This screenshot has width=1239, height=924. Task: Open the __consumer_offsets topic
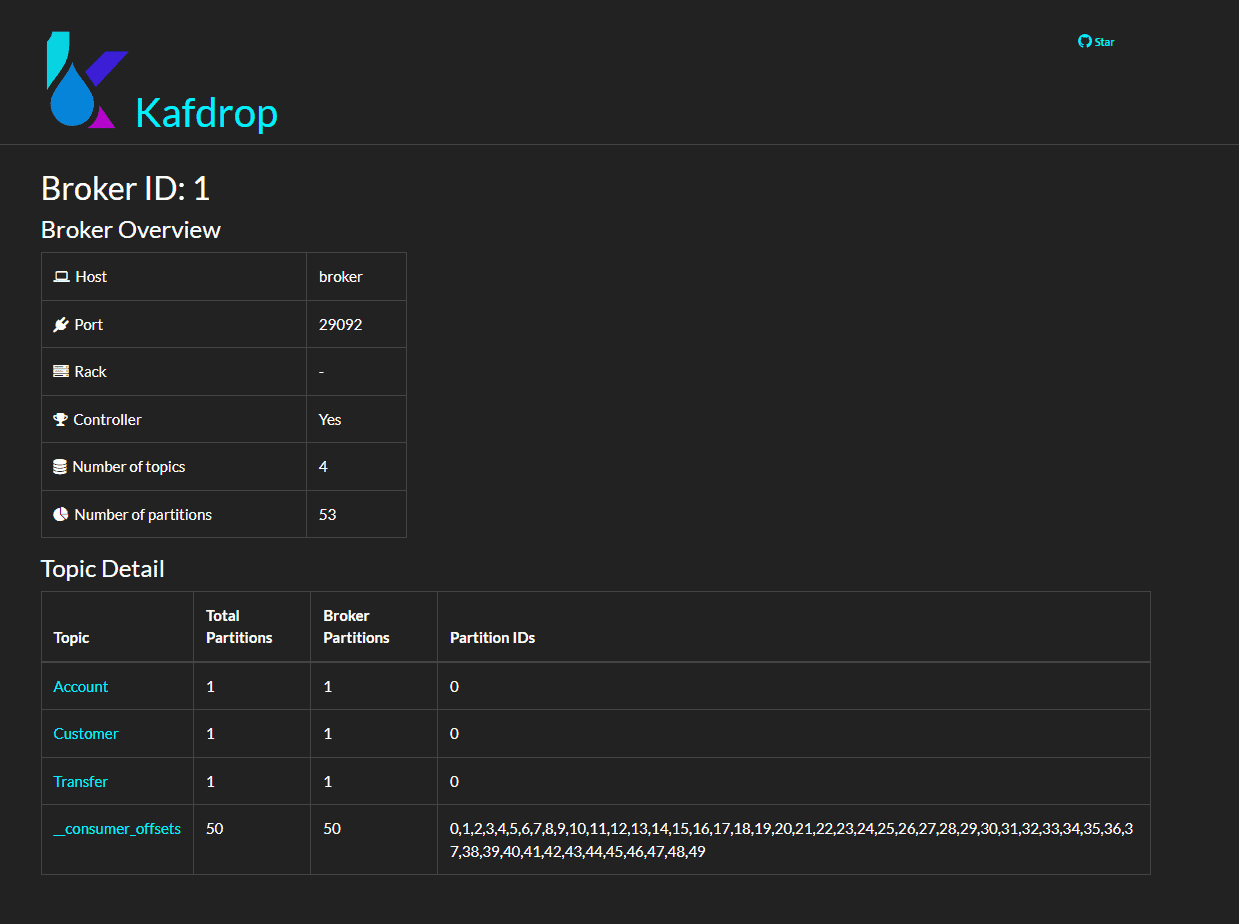117,828
